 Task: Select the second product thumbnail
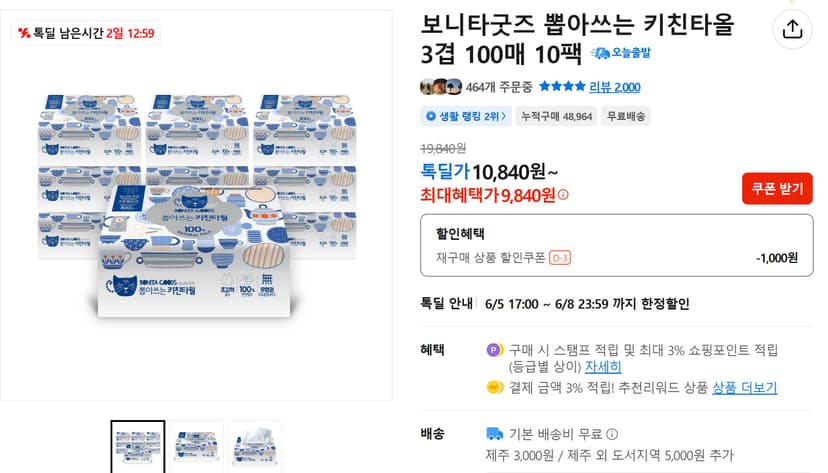[x=196, y=447]
